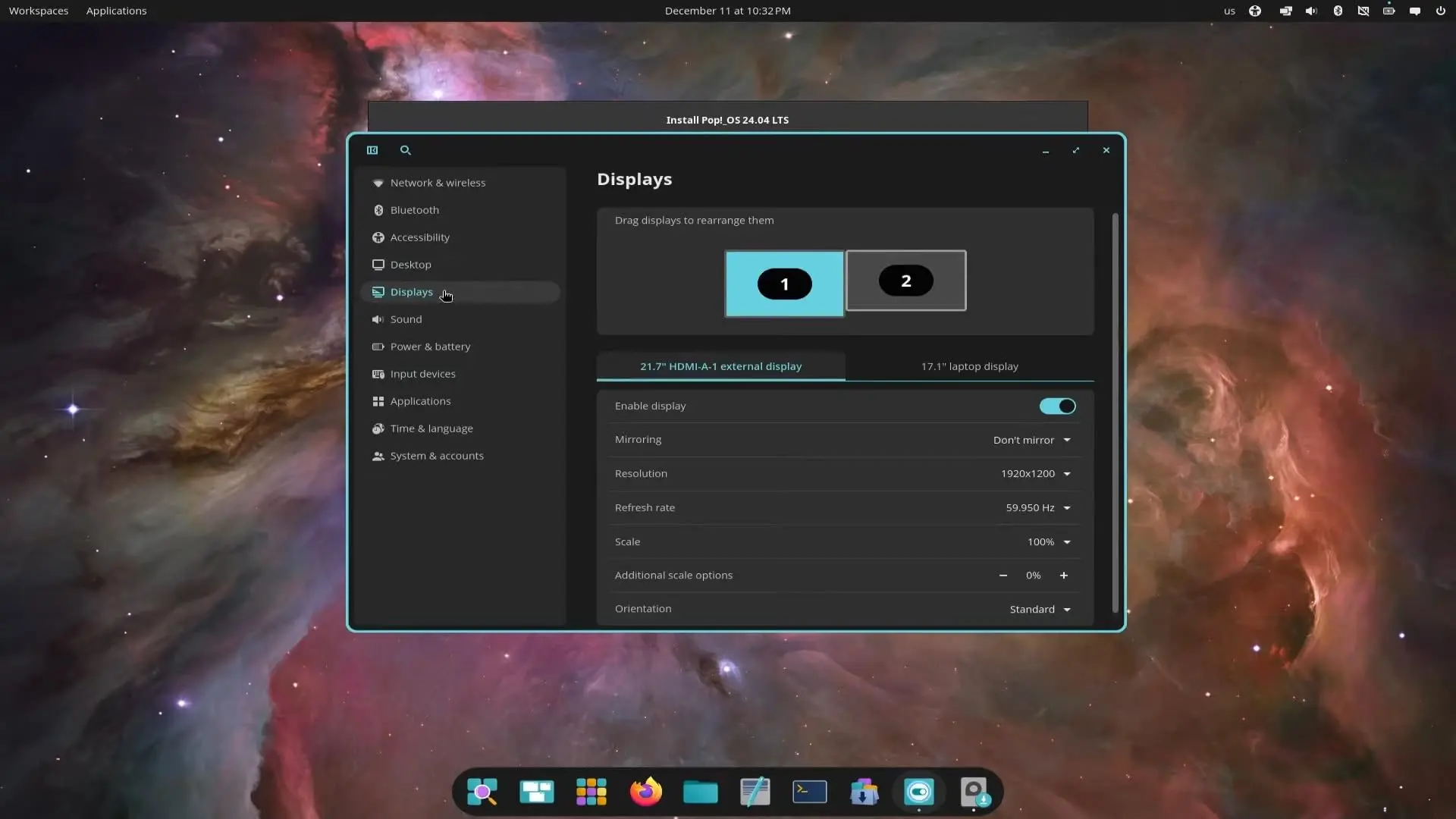
Task: Open Bluetooth settings page
Action: point(460,210)
